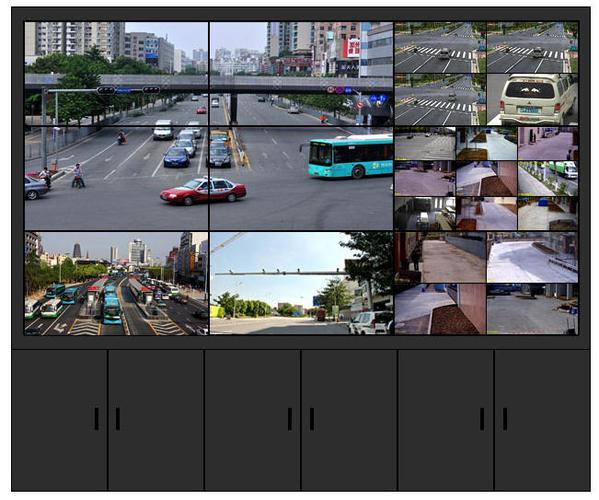The image size is (599, 500).
Task: Open the empty road feed with overhead gantry
Action: tap(301, 283)
